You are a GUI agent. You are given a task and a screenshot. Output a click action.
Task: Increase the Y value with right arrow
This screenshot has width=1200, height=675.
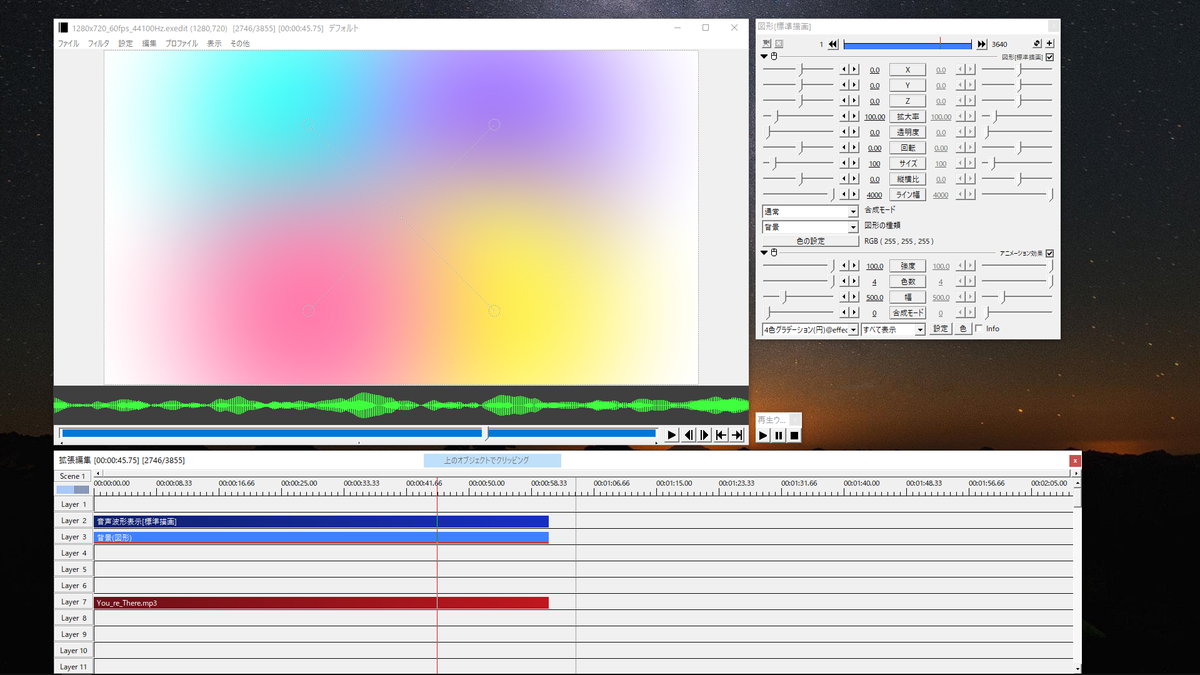coord(854,85)
